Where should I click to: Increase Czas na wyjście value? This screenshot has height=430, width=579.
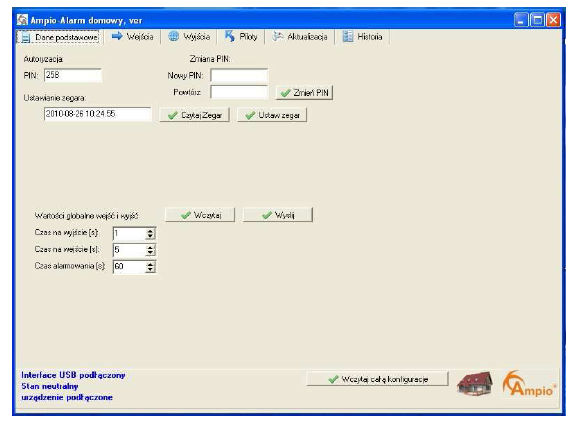point(150,231)
